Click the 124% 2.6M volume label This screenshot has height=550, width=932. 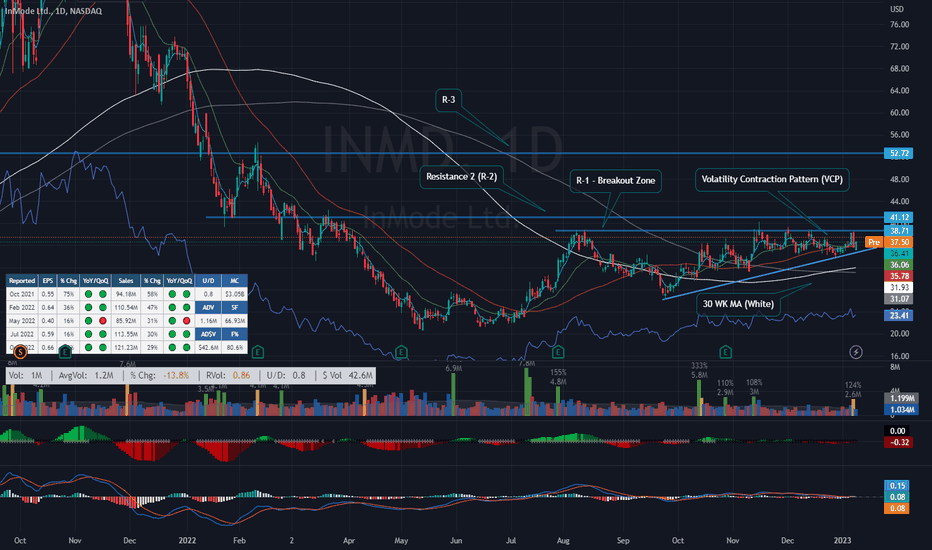point(853,390)
